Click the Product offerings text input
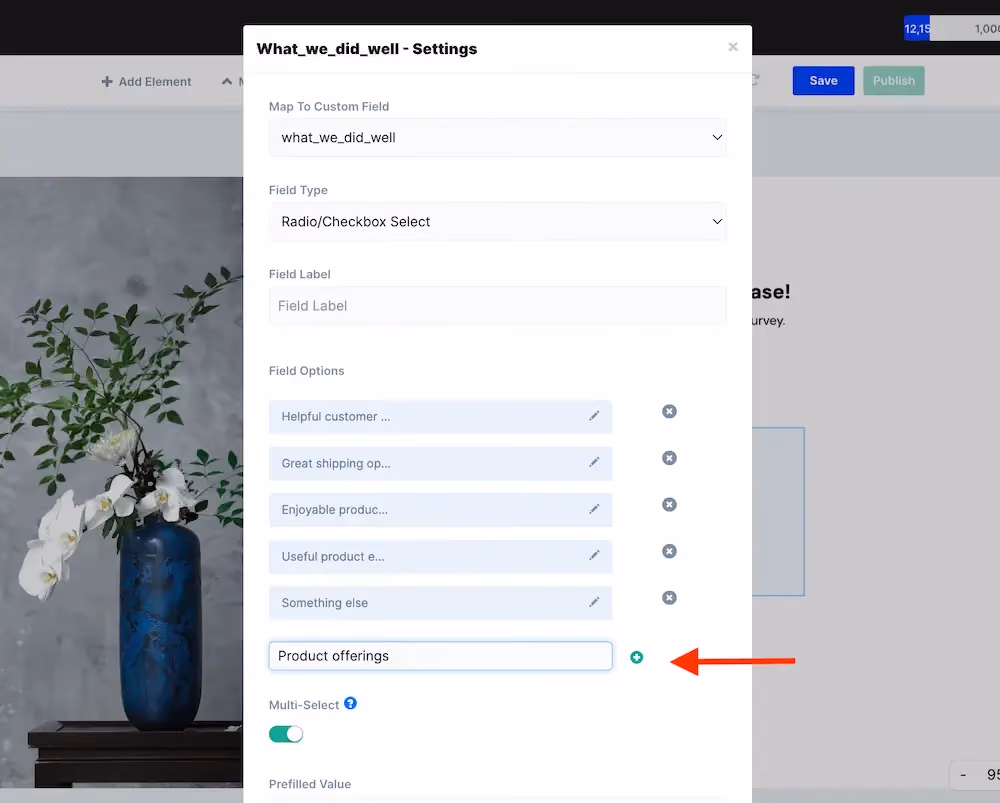Screen dimensions: 1000x803 (x=441, y=656)
